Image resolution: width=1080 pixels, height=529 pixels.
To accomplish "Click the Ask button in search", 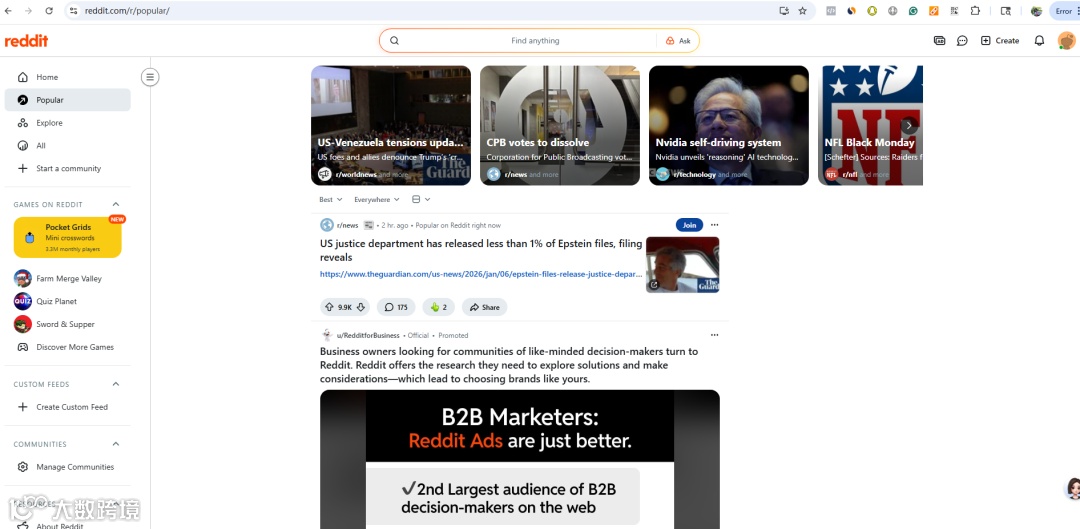I will click(x=678, y=41).
